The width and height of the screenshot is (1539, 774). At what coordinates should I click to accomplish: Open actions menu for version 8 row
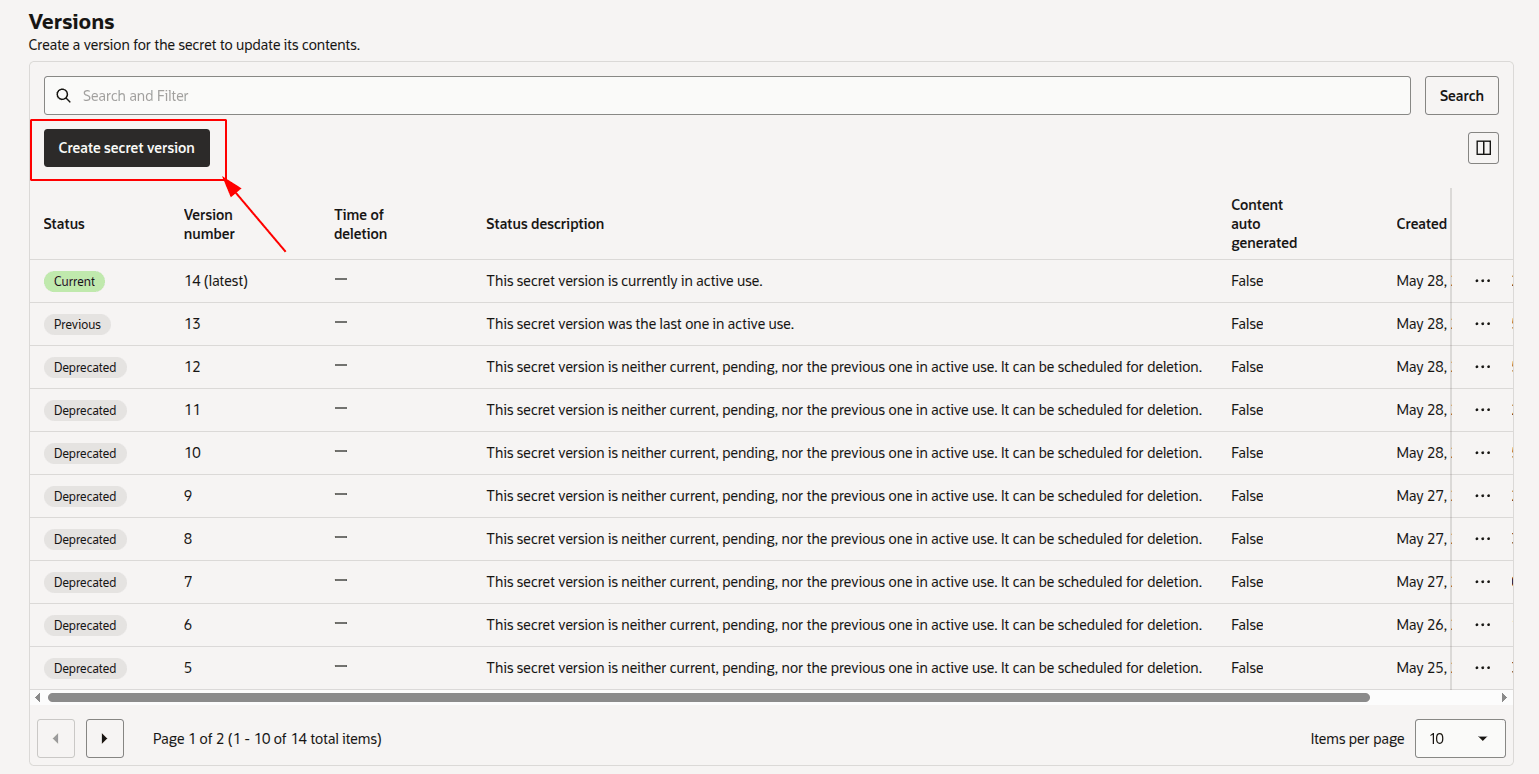click(1483, 539)
